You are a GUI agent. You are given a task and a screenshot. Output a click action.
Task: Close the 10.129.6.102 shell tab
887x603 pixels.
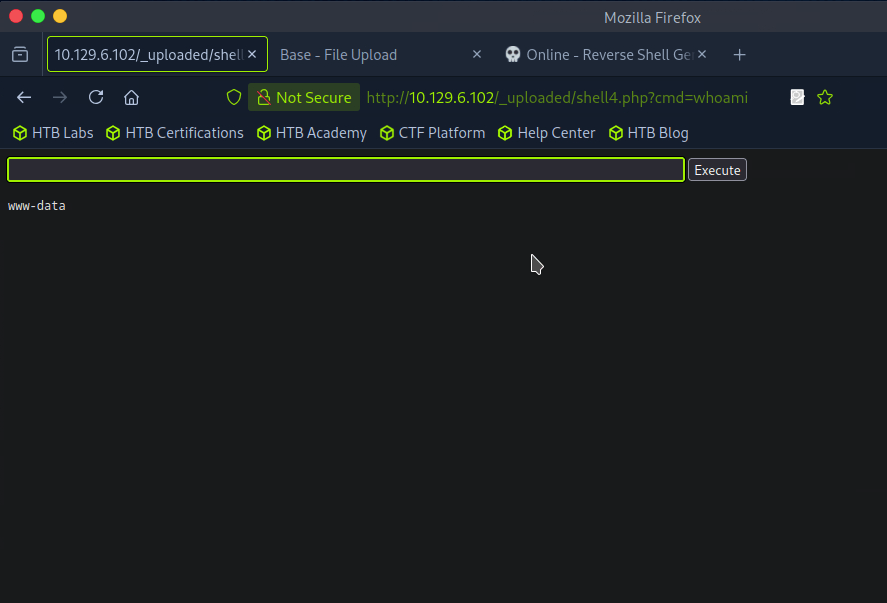coord(252,55)
